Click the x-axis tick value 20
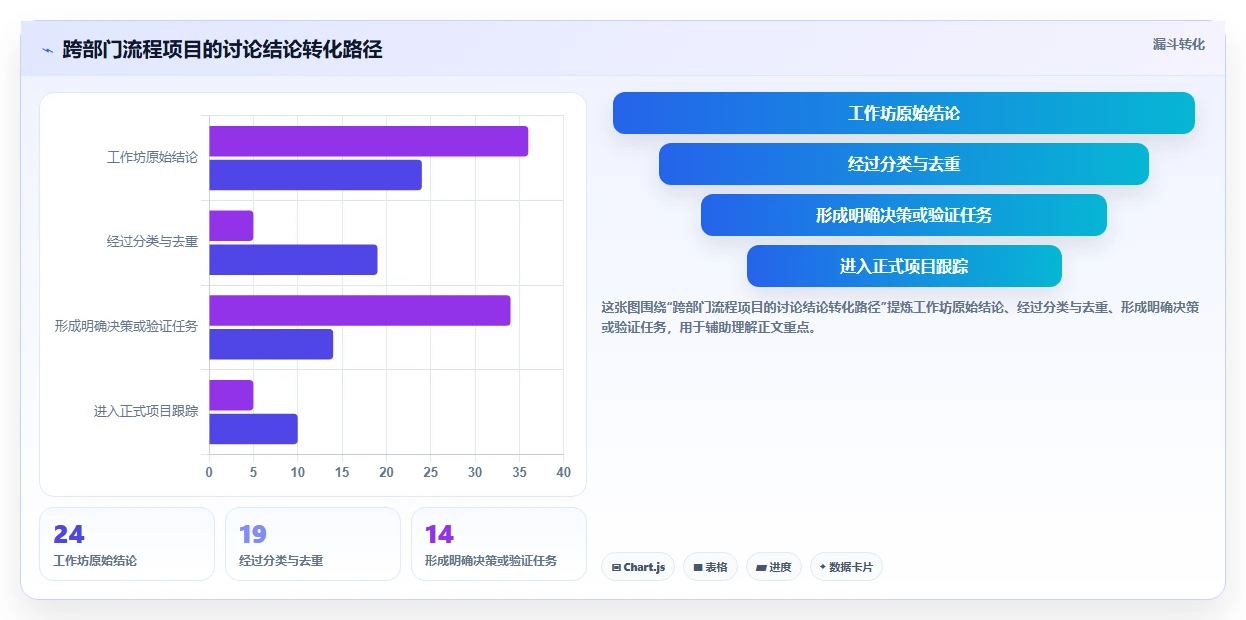This screenshot has width=1246, height=620. (x=386, y=472)
